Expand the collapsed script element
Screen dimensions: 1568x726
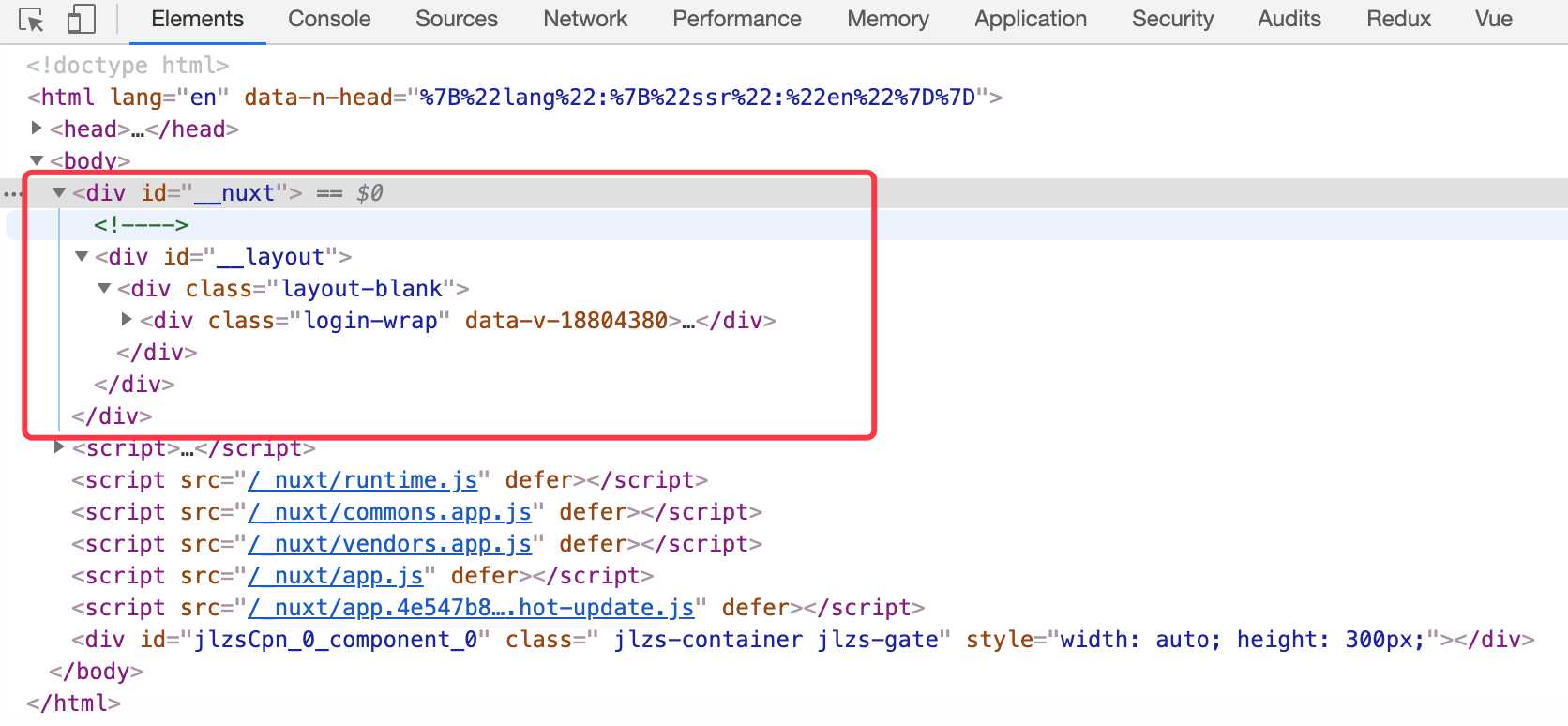coord(59,446)
